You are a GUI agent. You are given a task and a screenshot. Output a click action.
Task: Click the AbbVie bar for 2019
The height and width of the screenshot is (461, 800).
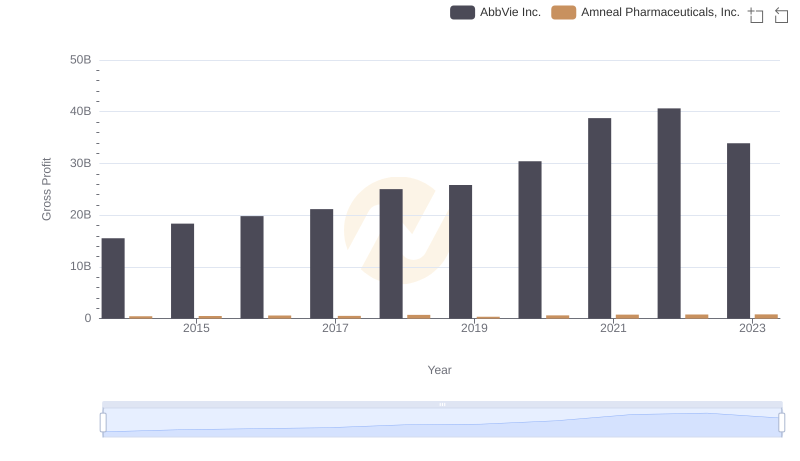click(461, 252)
